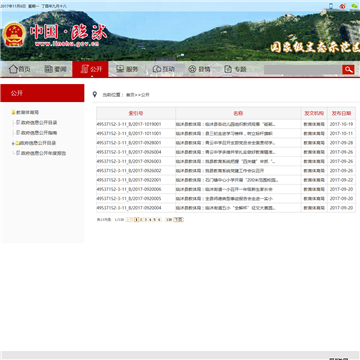Viewport: 360px width, 360px height.
Task: Click the date cell 2017-09-22
Action: coord(341,180)
